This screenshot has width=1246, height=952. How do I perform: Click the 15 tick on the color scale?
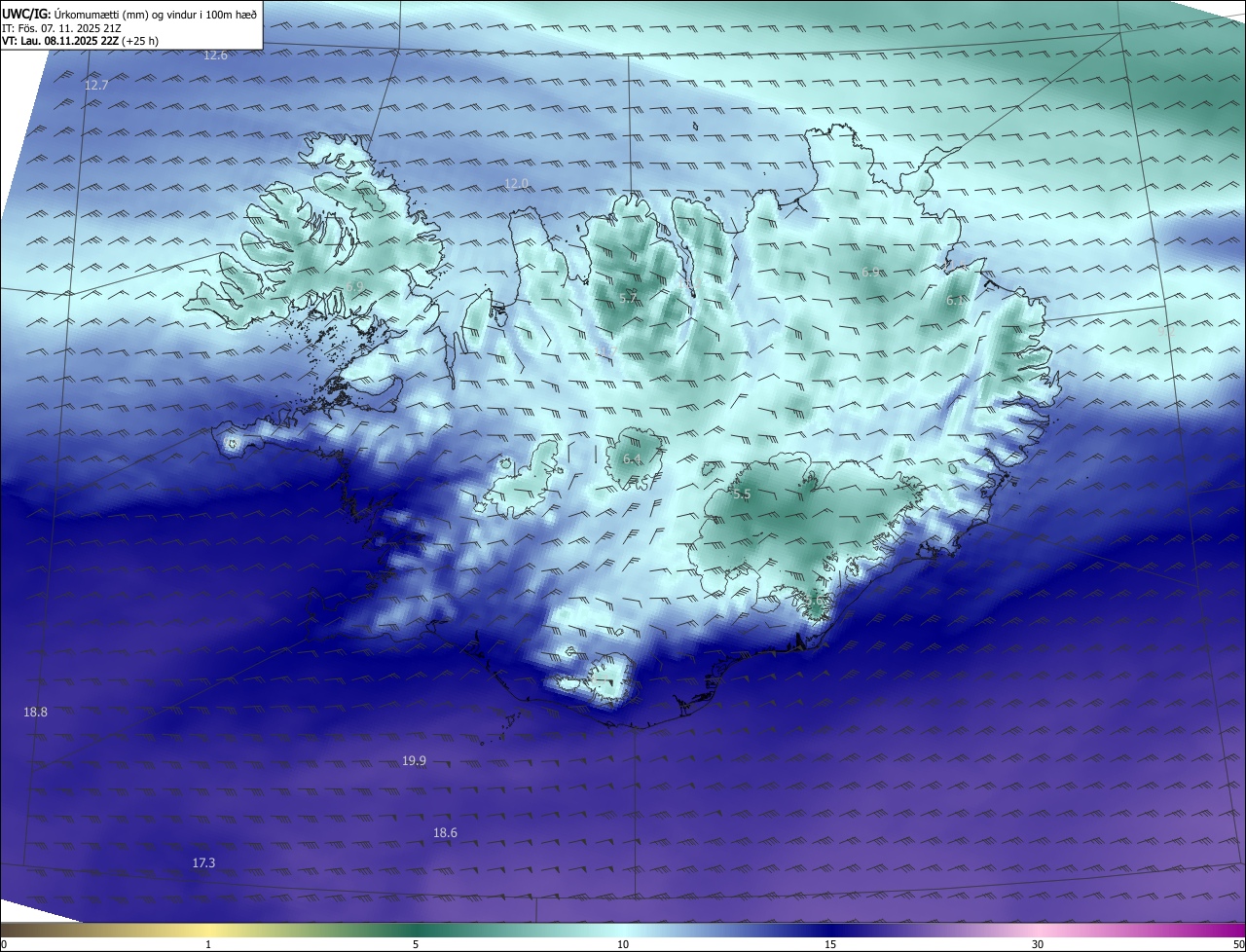click(830, 945)
